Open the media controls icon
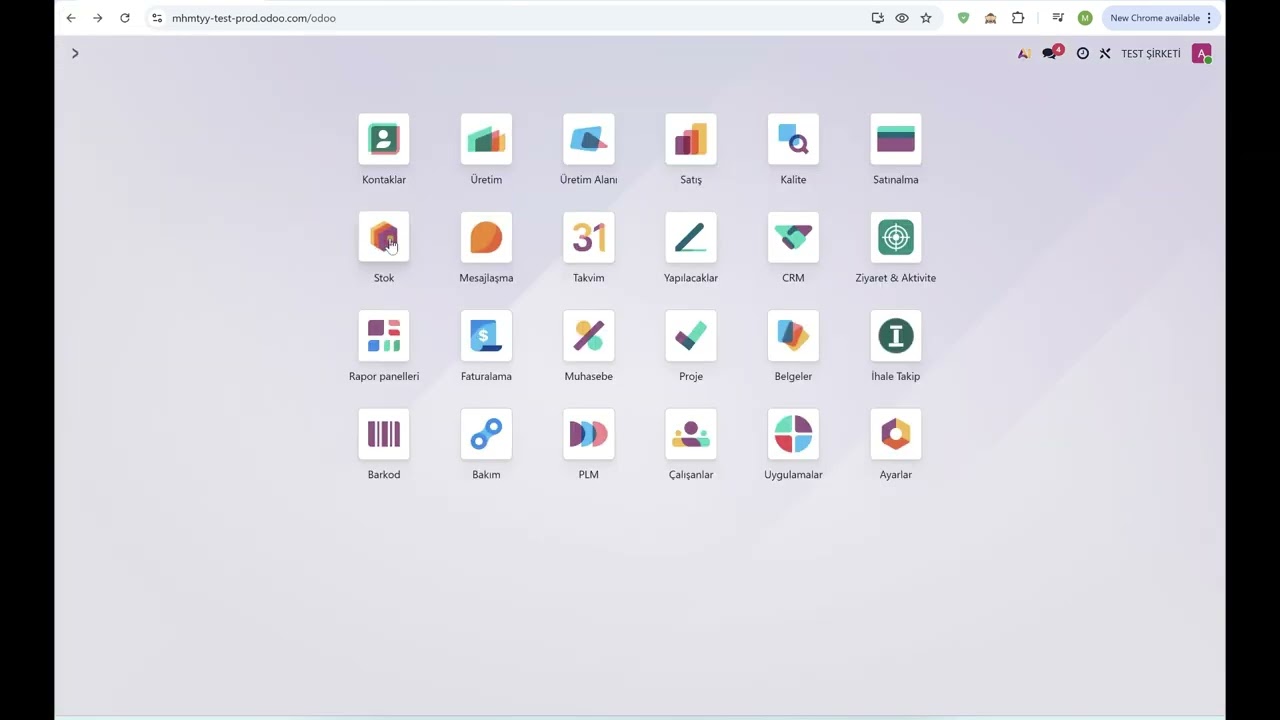The image size is (1280, 720). [1058, 18]
